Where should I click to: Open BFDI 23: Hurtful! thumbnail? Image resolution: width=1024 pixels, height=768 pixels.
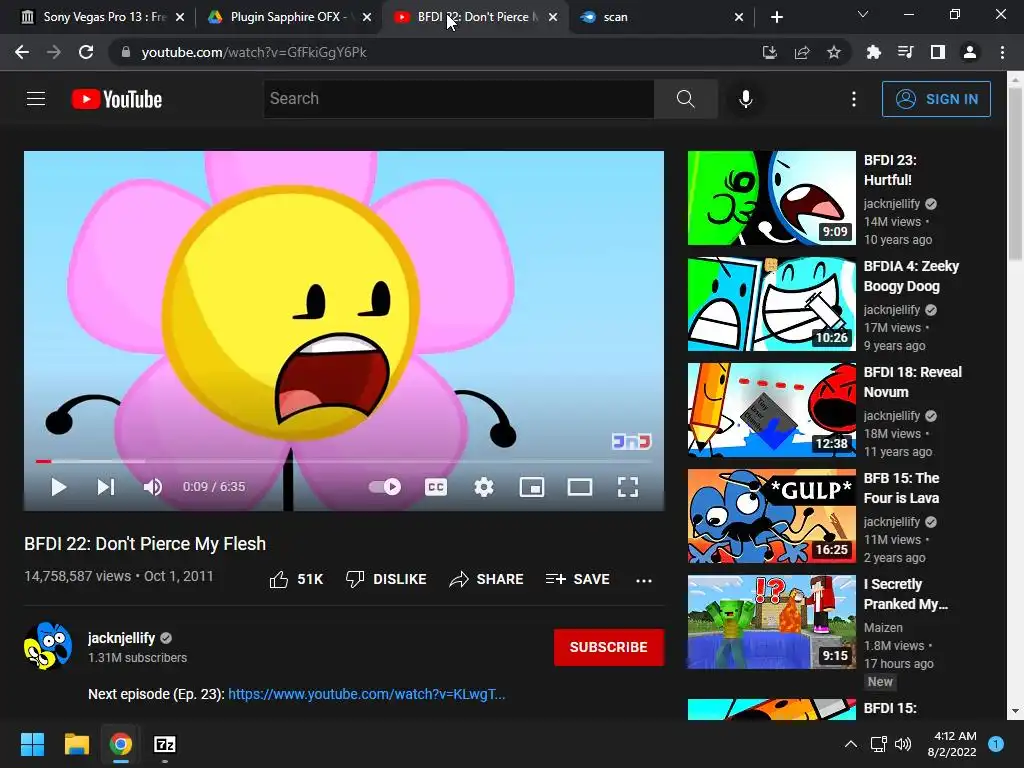tap(771, 198)
